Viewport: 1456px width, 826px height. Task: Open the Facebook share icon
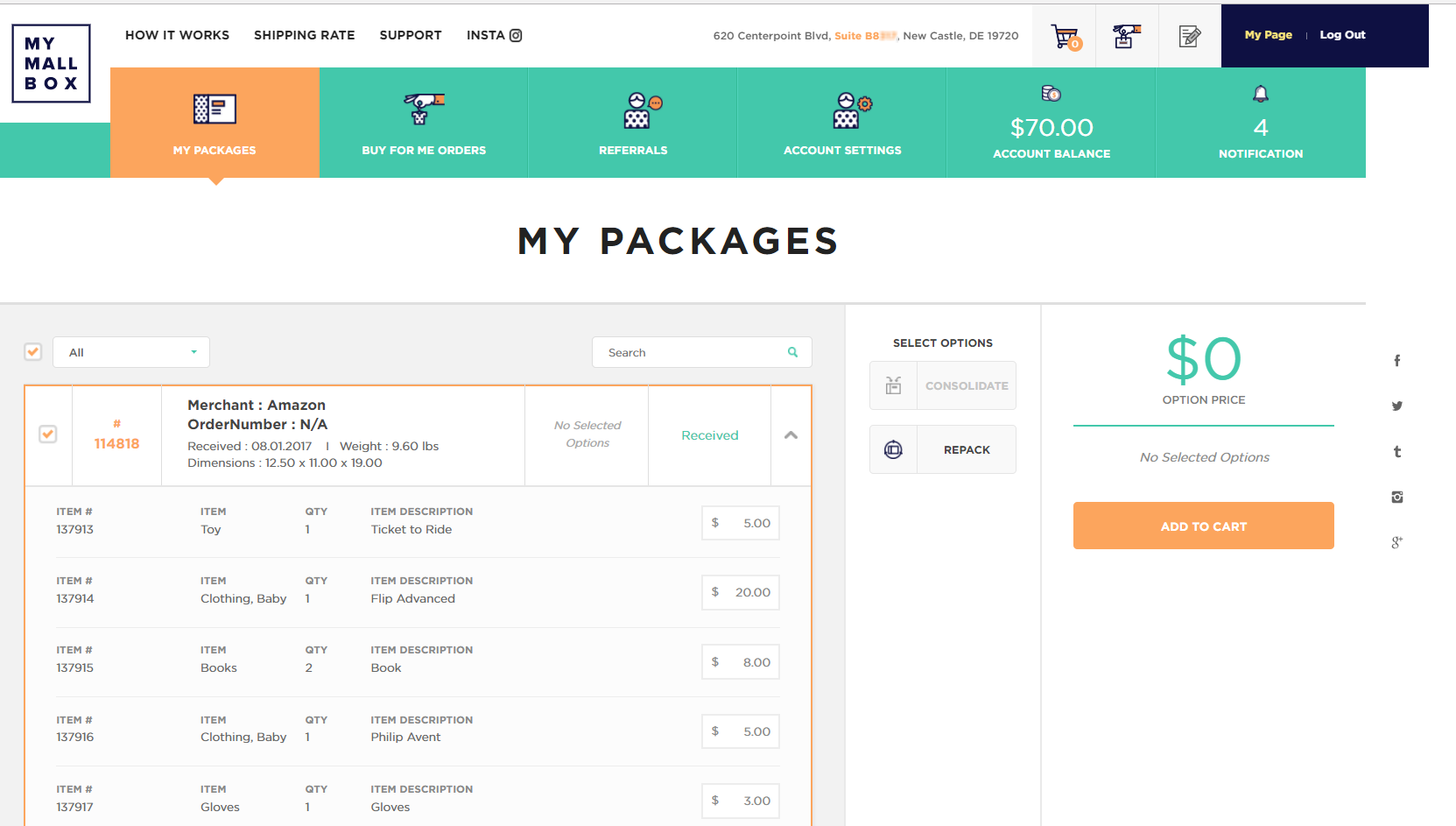tap(1397, 360)
